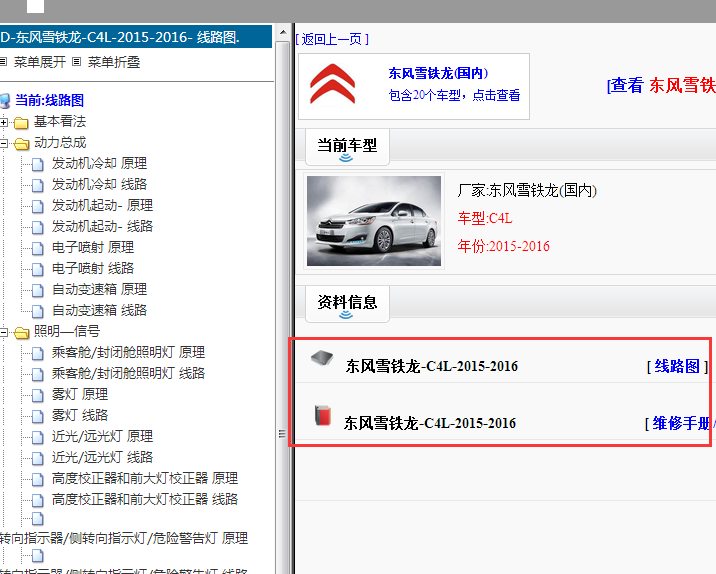The height and width of the screenshot is (574, 716).
Task: Click the D-东风雪铁龙-C4L-2015-2016- 线路图 header
Action: tap(136, 37)
